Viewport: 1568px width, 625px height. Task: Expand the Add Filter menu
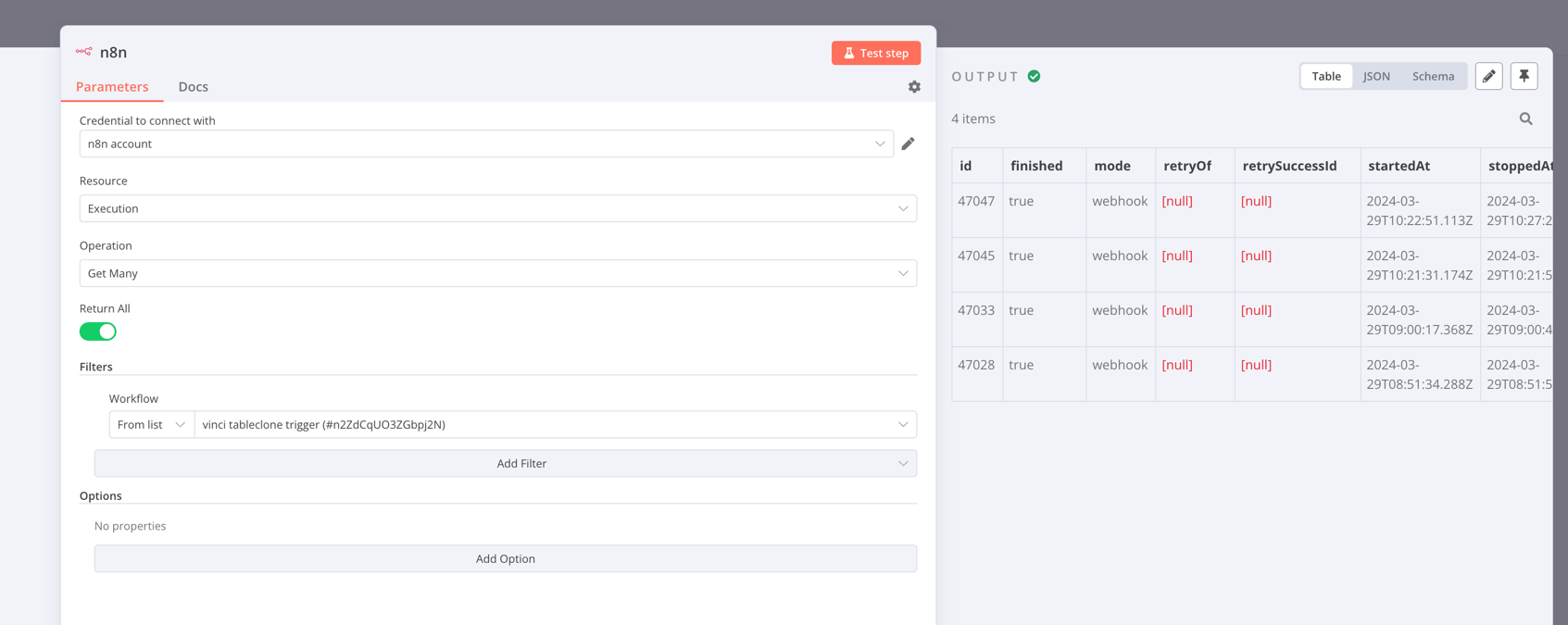506,463
